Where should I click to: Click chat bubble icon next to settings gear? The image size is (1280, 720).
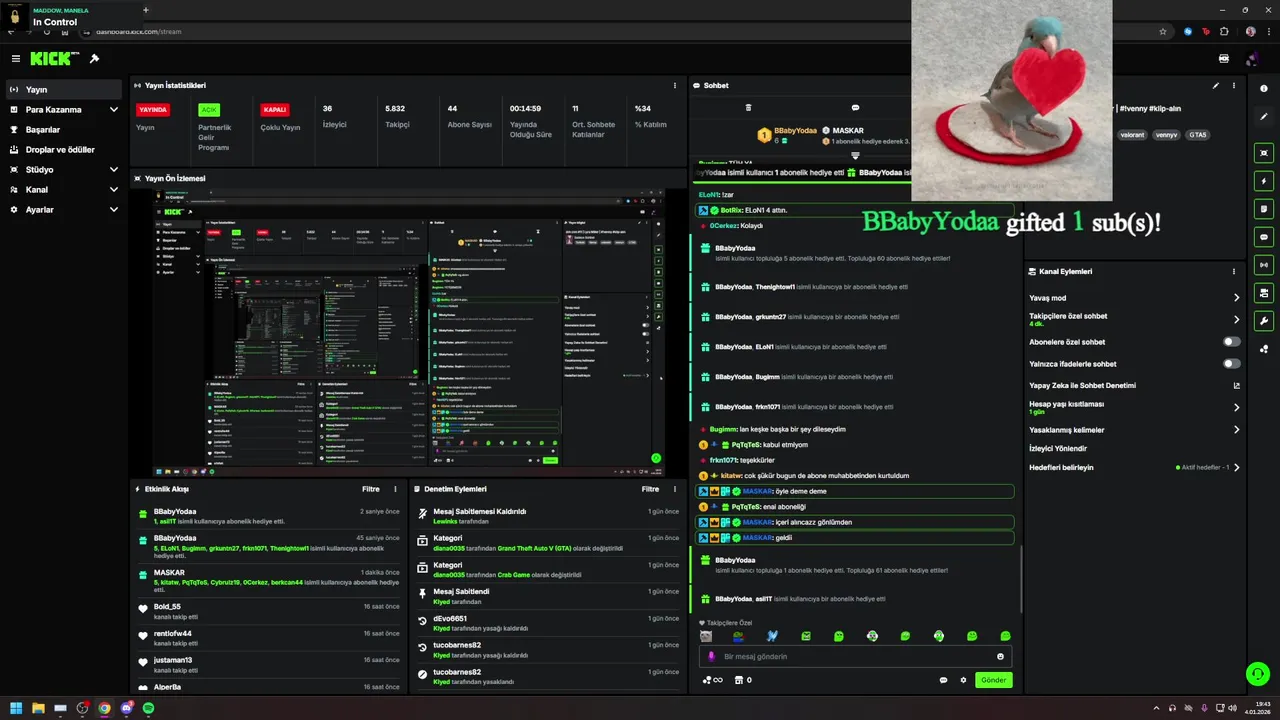point(943,680)
